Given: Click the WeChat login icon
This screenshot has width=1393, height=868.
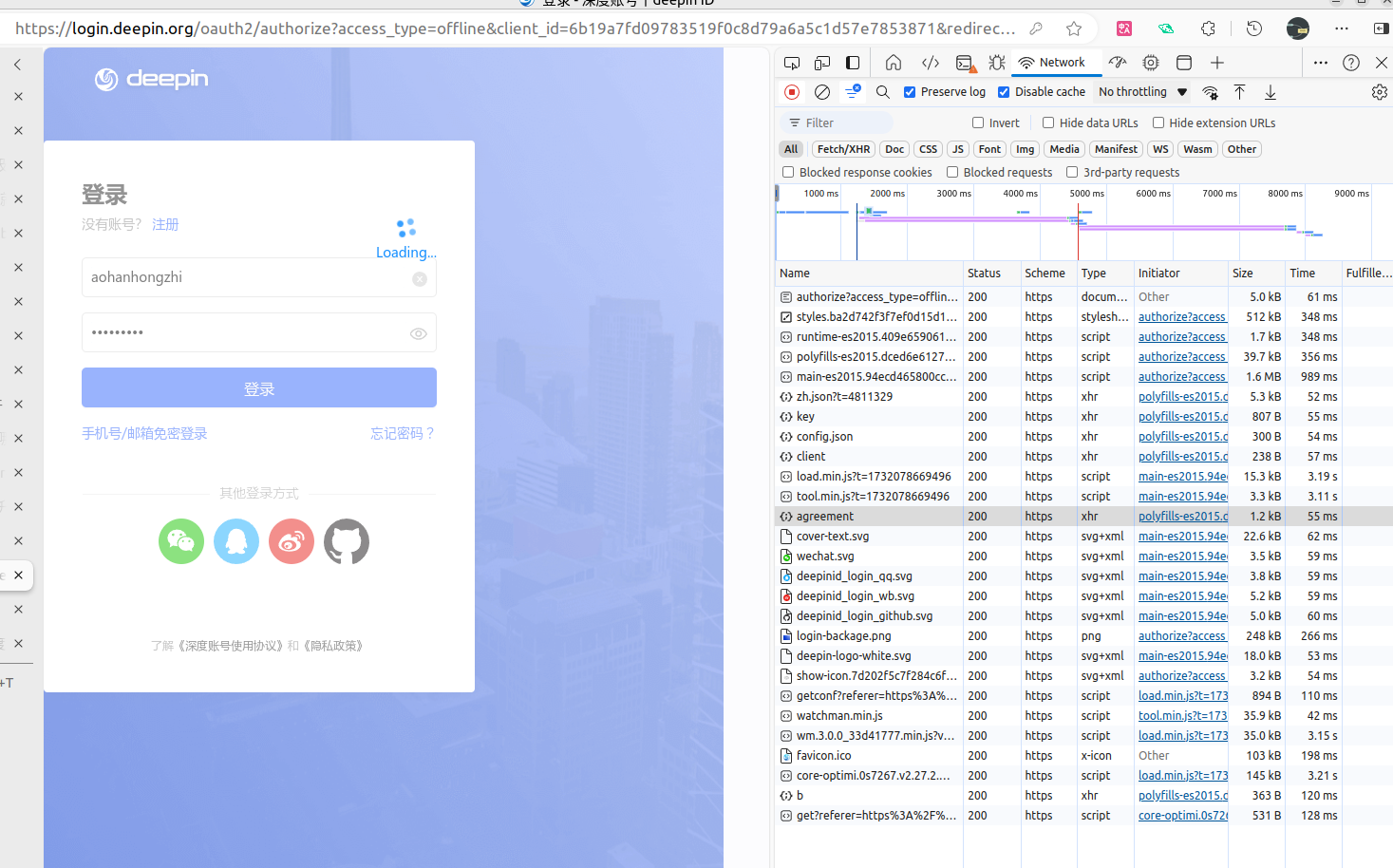Looking at the screenshot, I should click(181, 541).
